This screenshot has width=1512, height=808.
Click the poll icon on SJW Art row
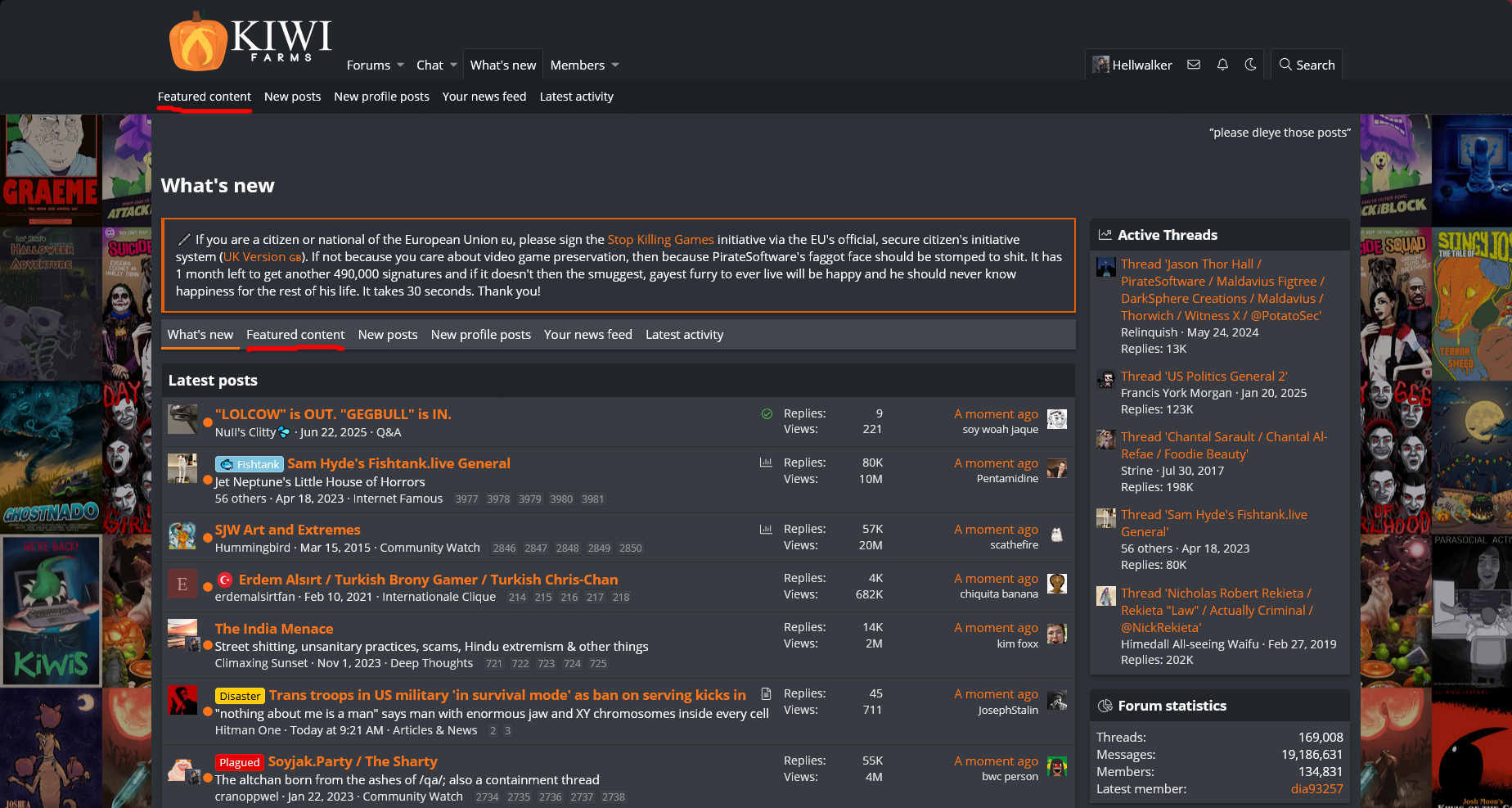click(x=766, y=529)
